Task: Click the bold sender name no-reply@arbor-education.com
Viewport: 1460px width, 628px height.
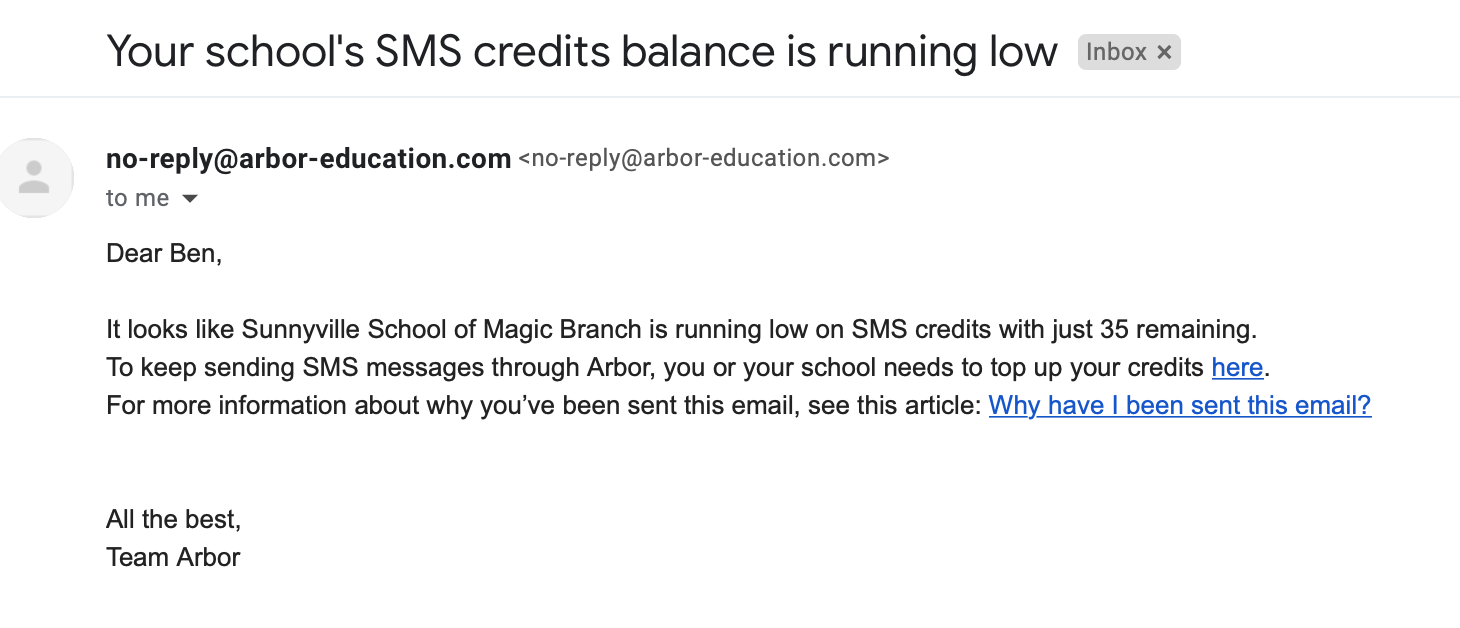Action: click(309, 158)
